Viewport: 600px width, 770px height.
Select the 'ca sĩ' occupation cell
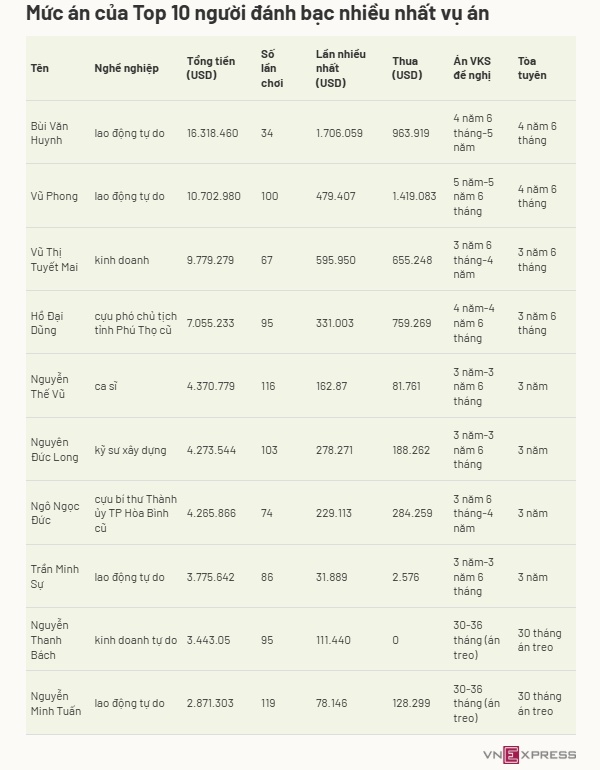(106, 386)
